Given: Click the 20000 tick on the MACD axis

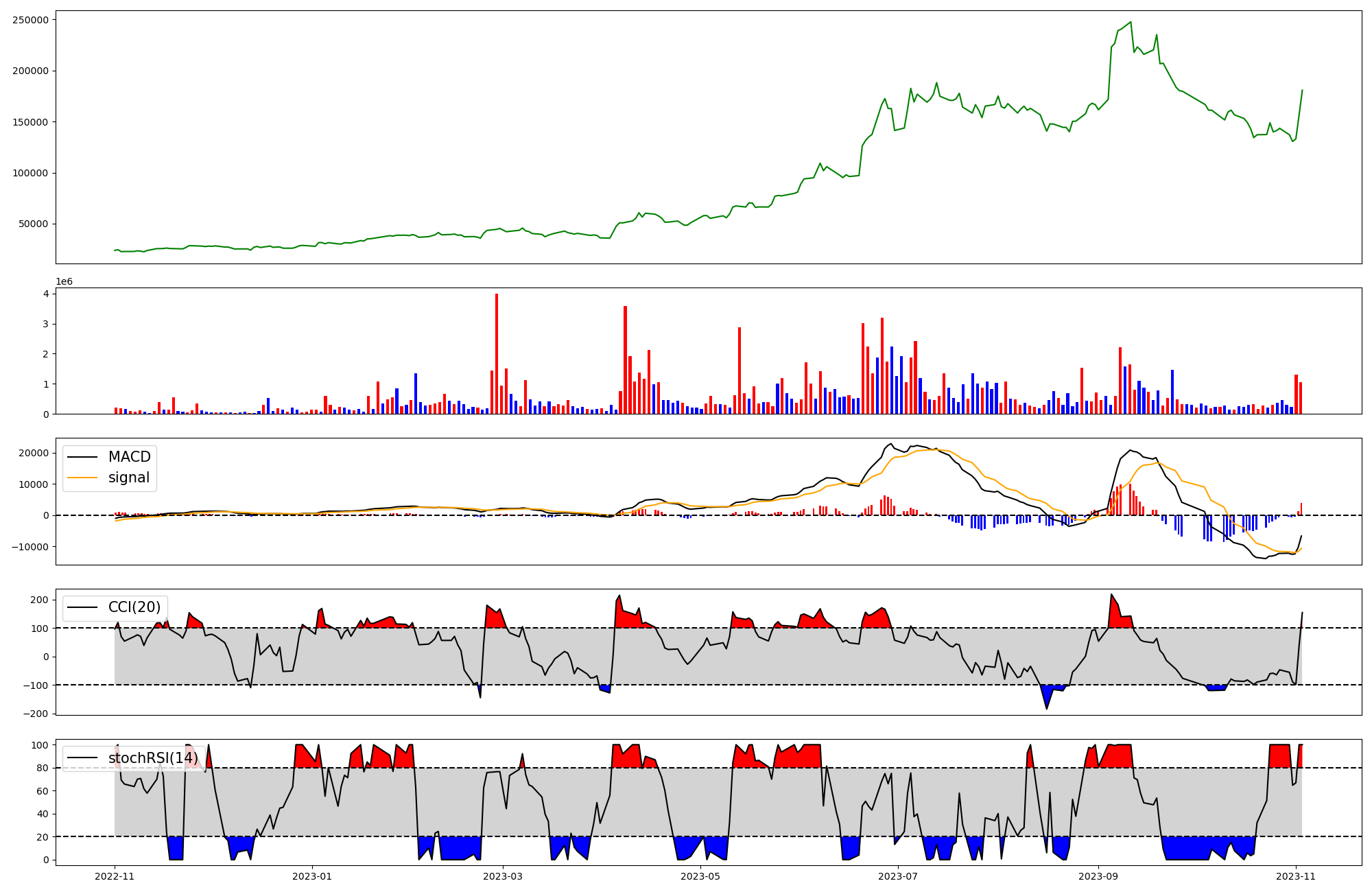Looking at the screenshot, I should coord(34,453).
